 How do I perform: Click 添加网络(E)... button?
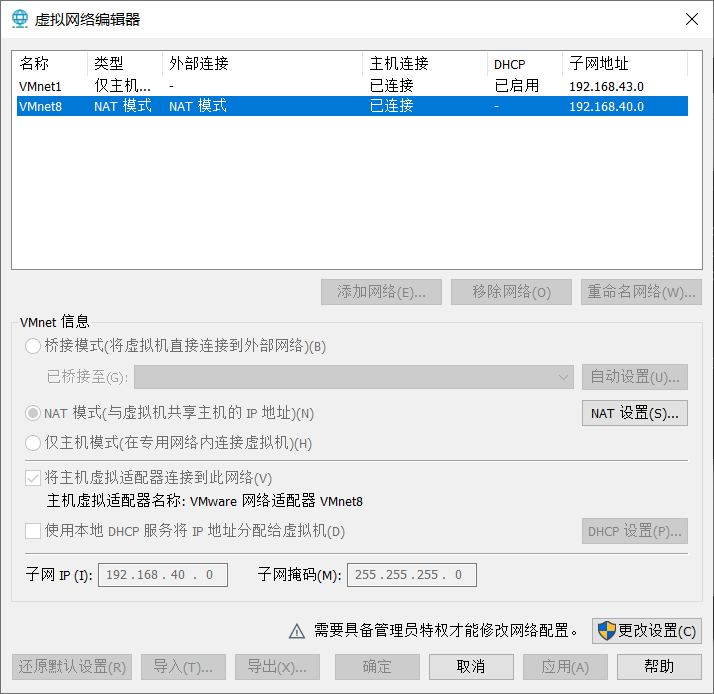pos(381,292)
